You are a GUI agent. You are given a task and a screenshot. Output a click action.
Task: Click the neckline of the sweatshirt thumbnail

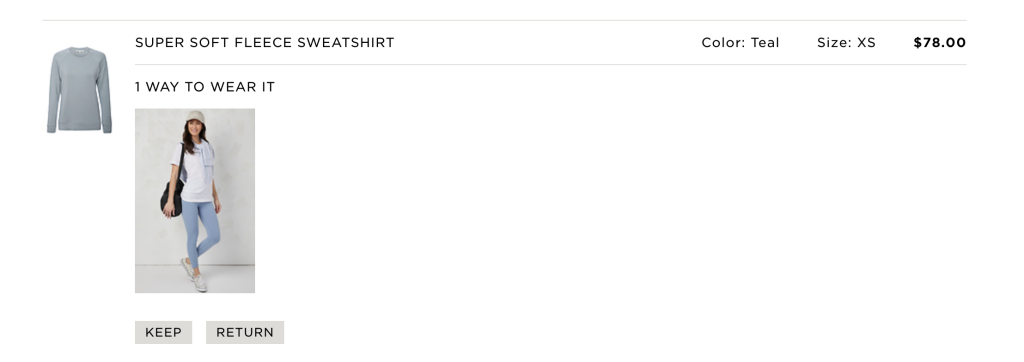pos(79,51)
